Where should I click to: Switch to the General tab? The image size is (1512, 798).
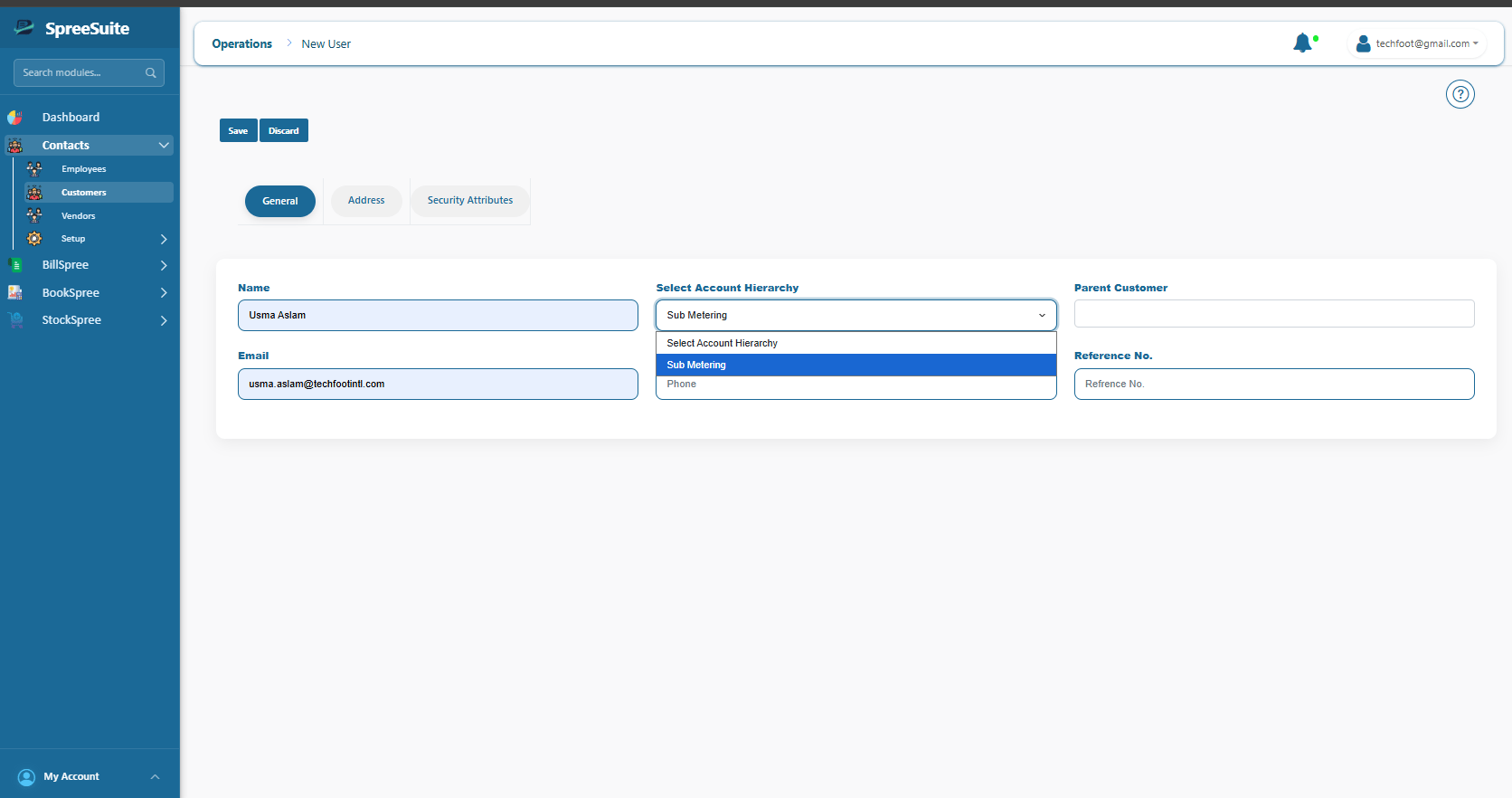pos(280,201)
